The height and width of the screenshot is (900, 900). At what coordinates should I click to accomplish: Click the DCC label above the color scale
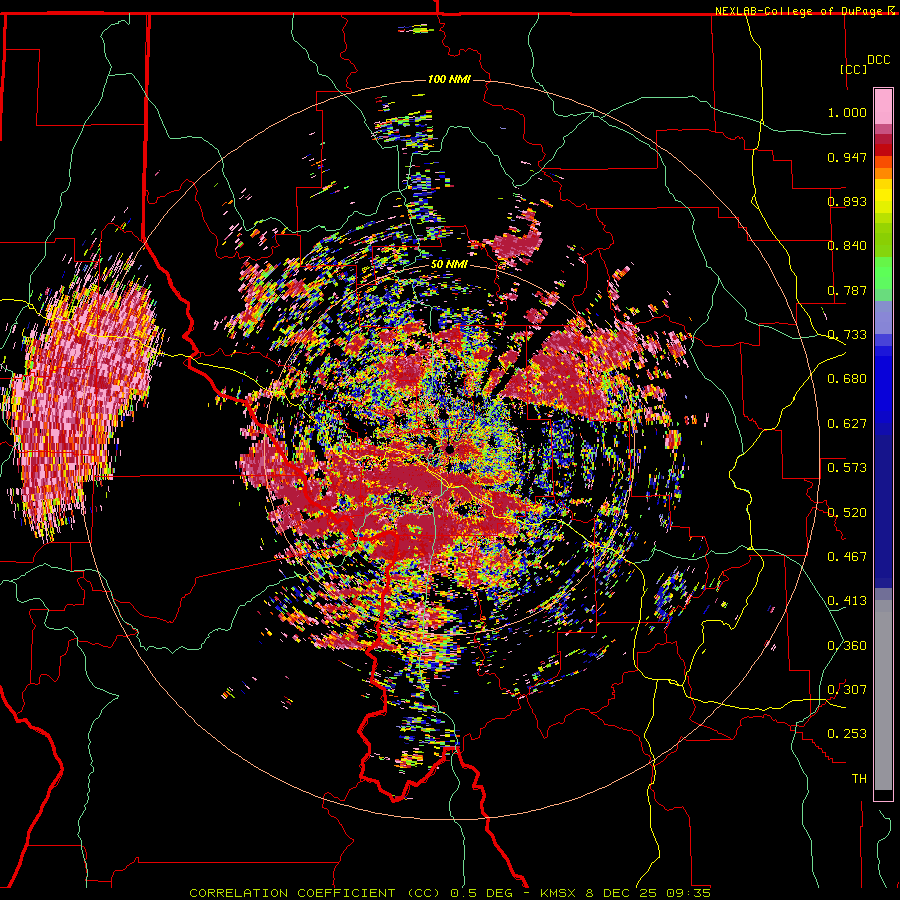(878, 60)
